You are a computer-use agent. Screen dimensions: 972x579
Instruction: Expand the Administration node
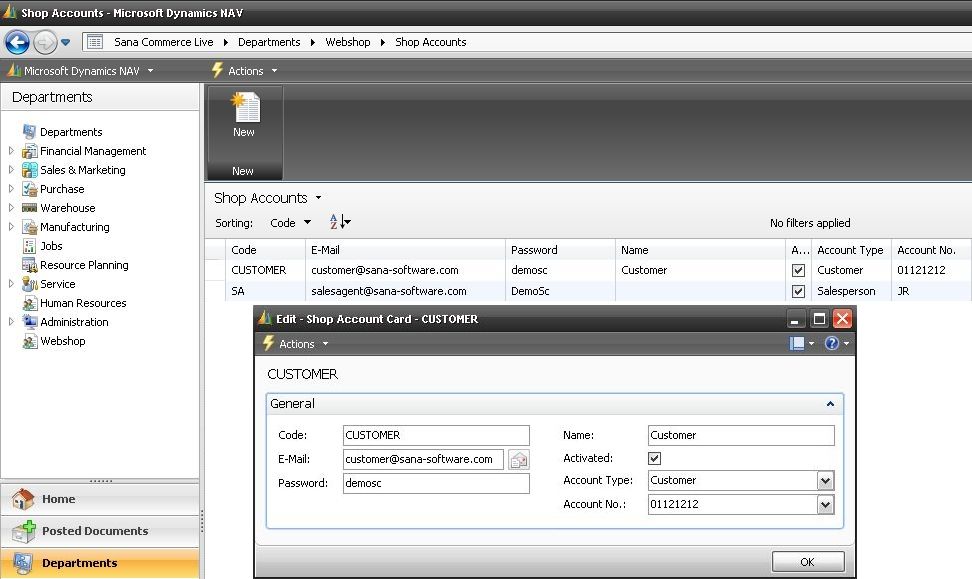coord(11,322)
